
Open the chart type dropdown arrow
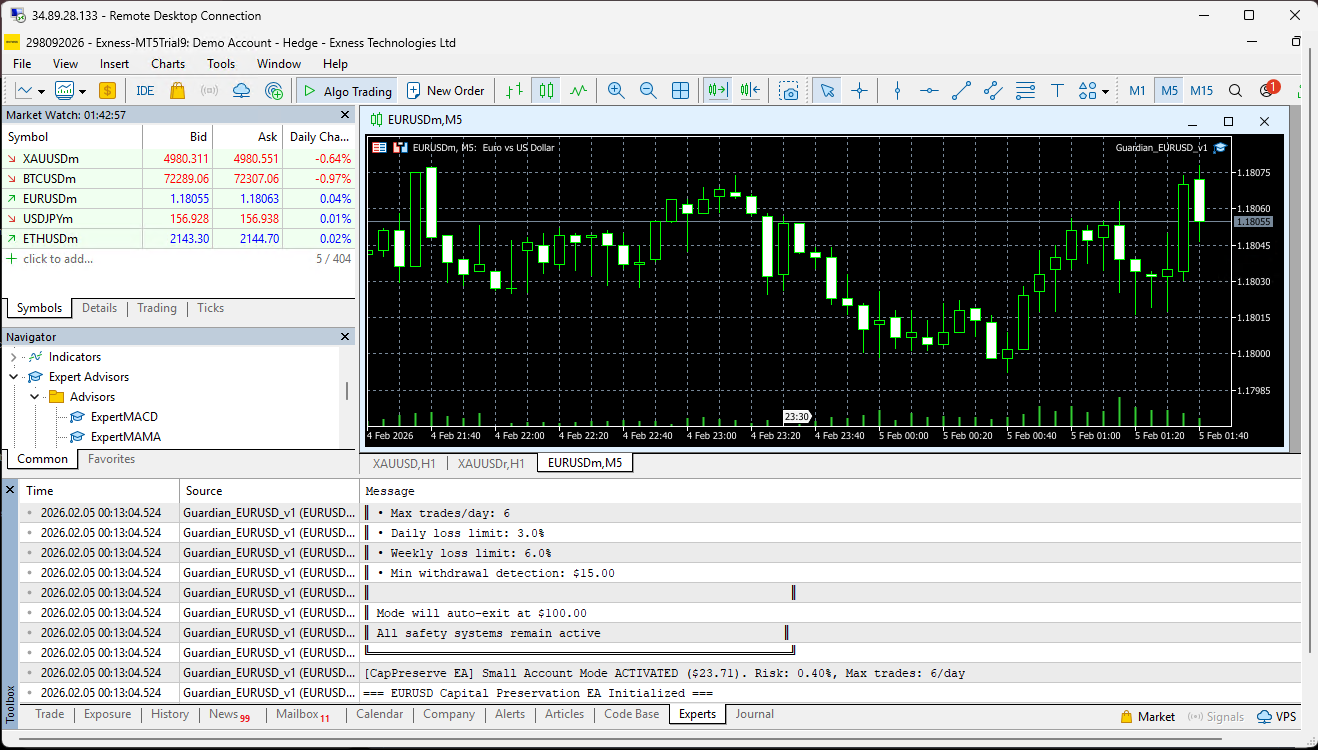coord(41,91)
